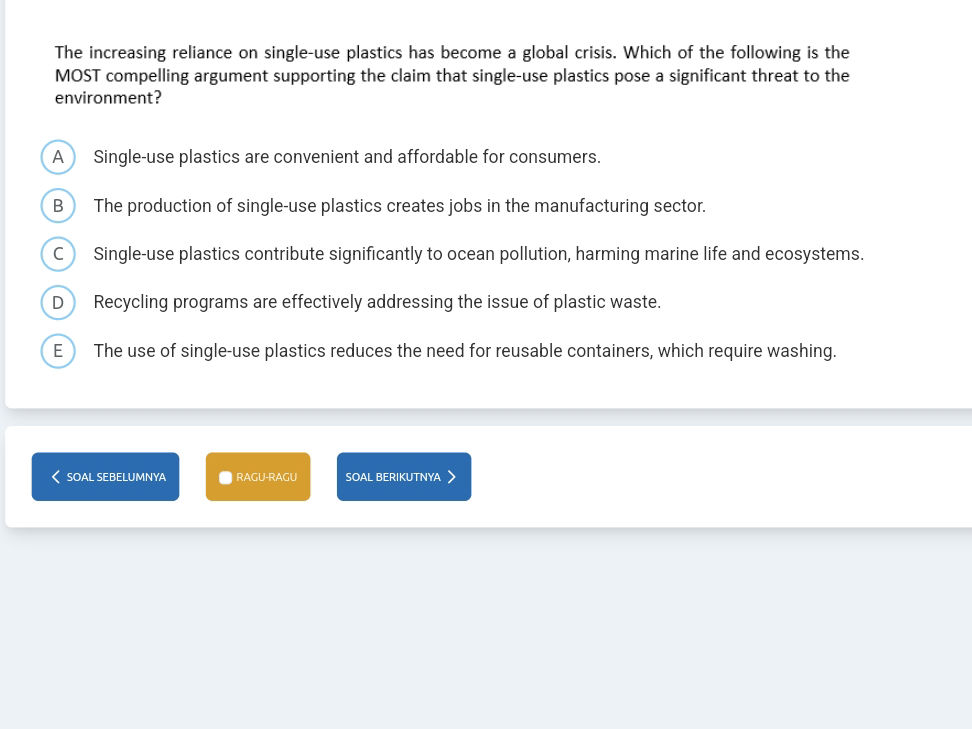Click the ocean pollution answer text
The image size is (972, 729).
coord(478,254)
